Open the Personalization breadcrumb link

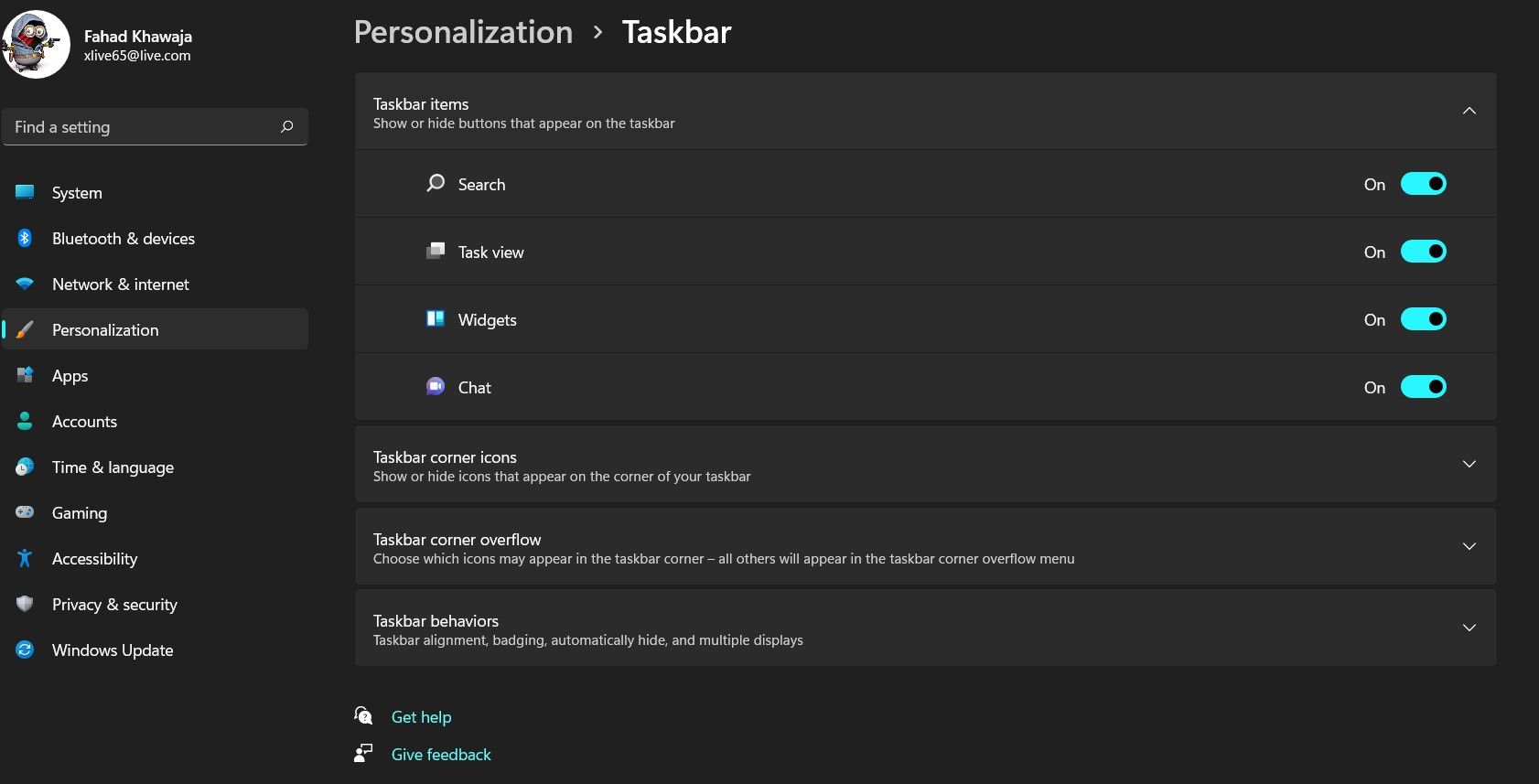(463, 31)
